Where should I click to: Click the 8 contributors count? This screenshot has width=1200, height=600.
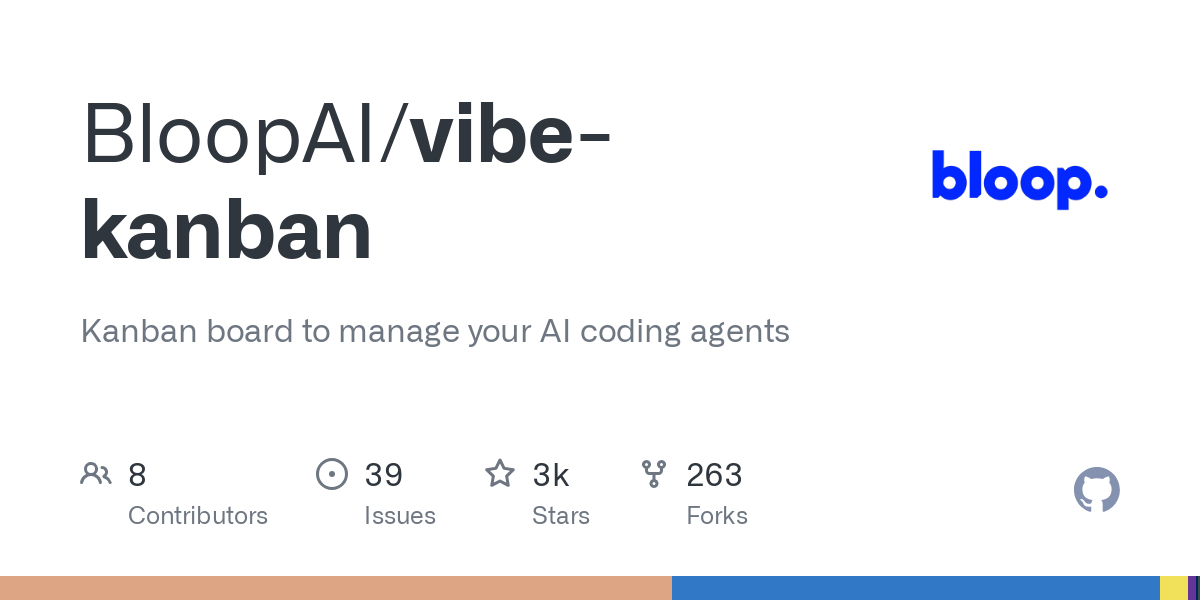[137, 474]
